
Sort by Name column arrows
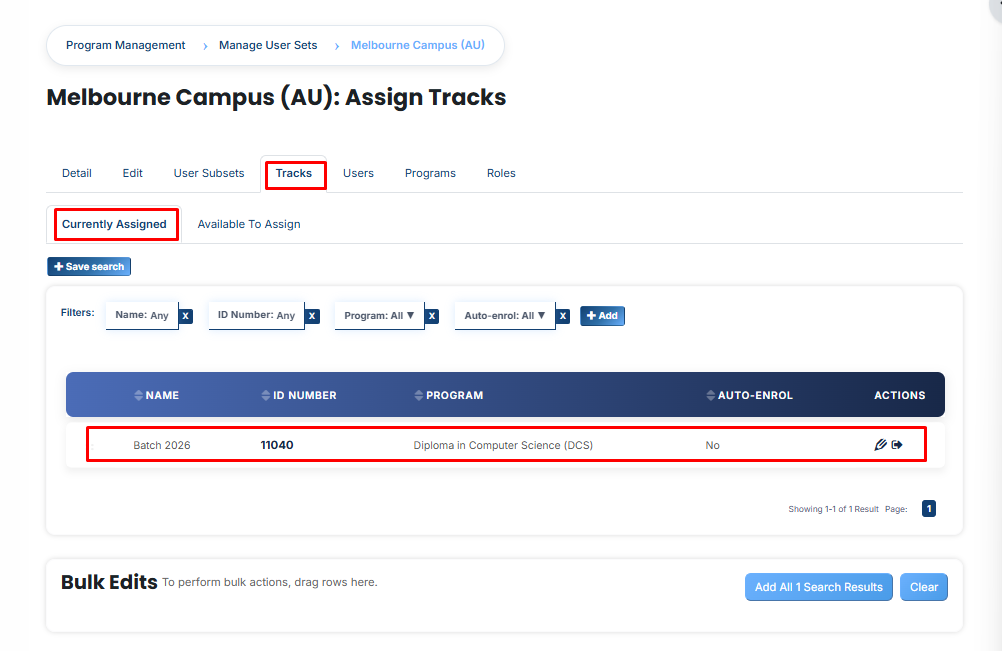point(139,395)
